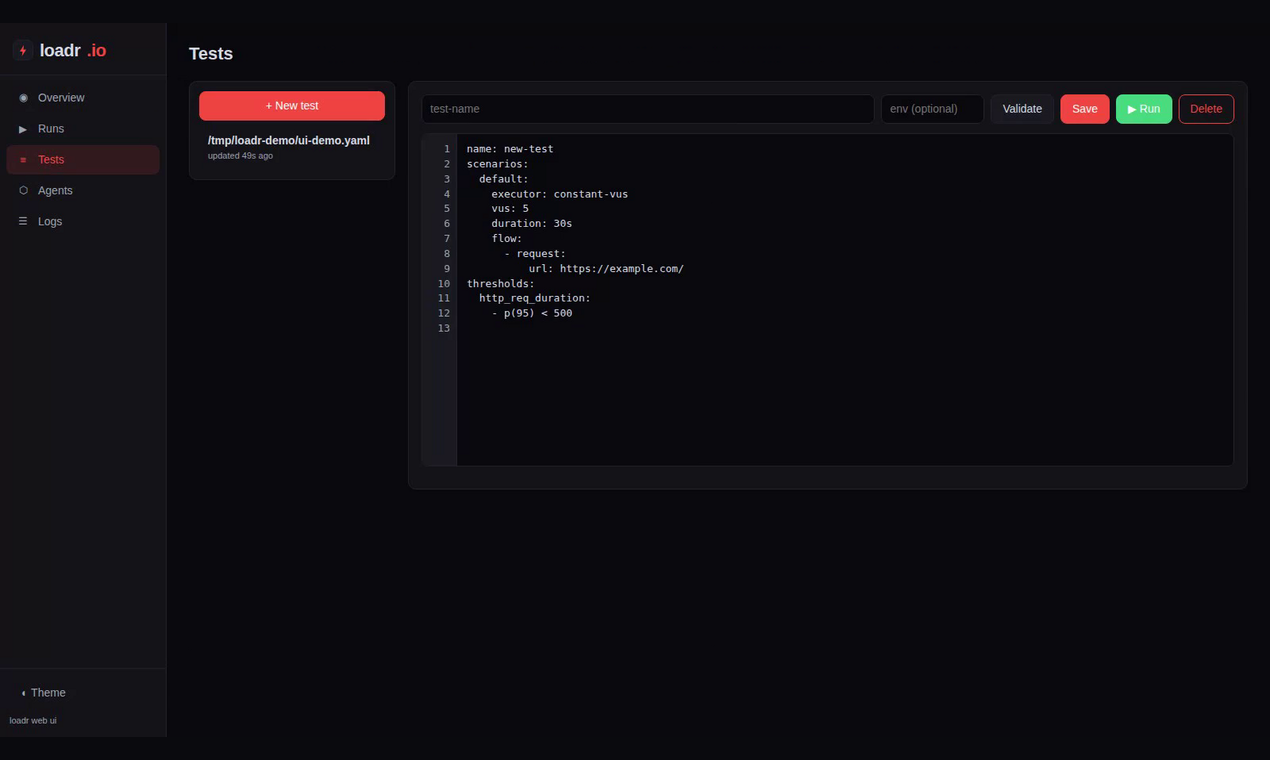Open the Agents section
The width and height of the screenshot is (1270, 760).
point(83,191)
